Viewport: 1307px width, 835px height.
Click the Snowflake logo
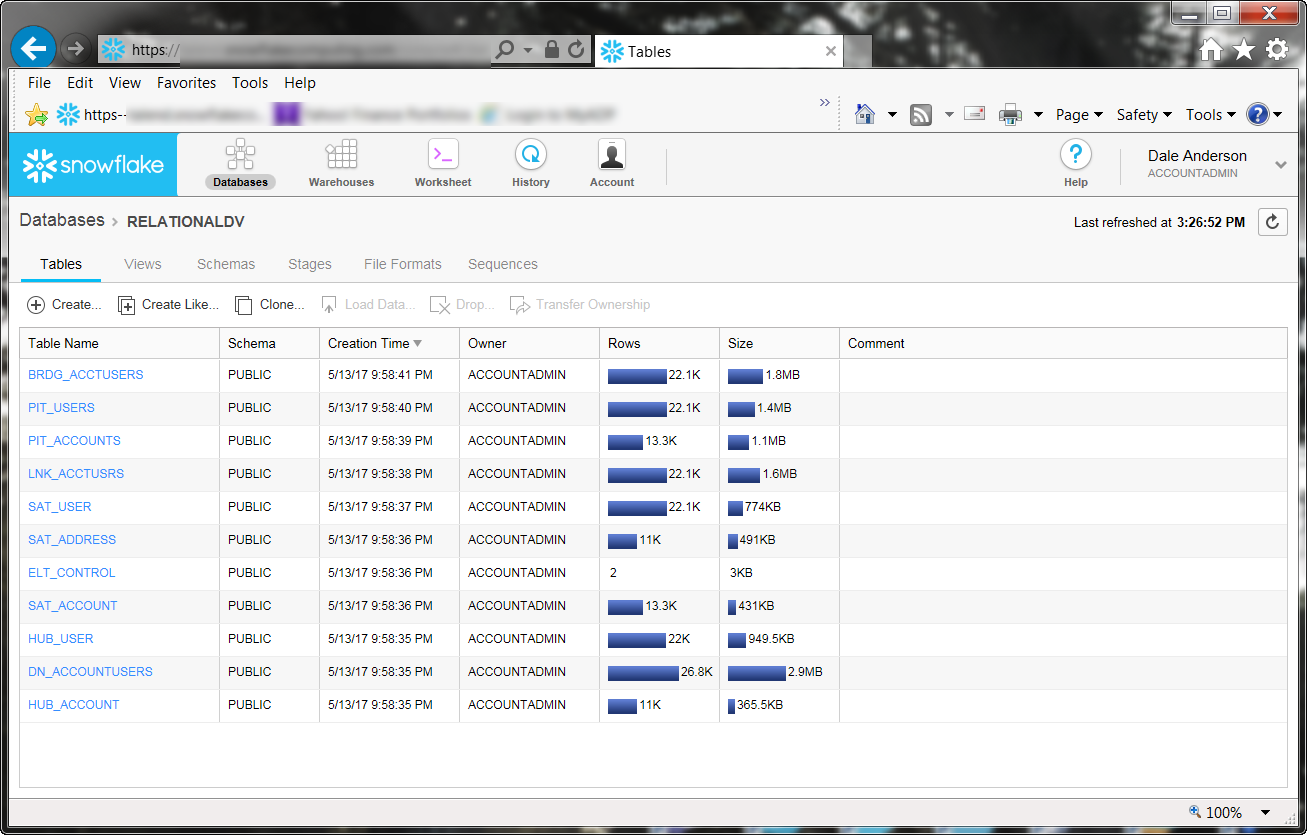tap(94, 165)
